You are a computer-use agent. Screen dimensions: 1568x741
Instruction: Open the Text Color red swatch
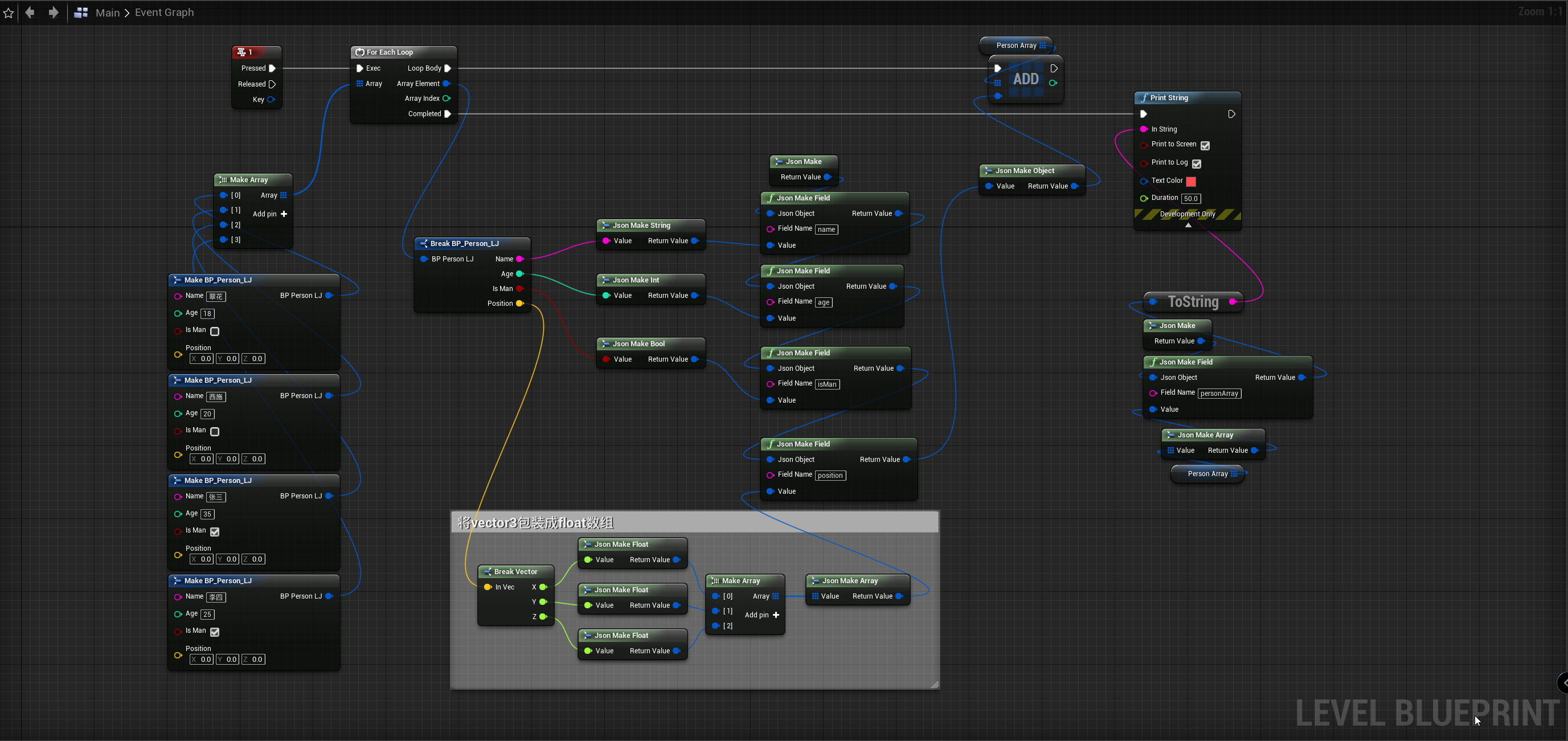[x=1190, y=182]
